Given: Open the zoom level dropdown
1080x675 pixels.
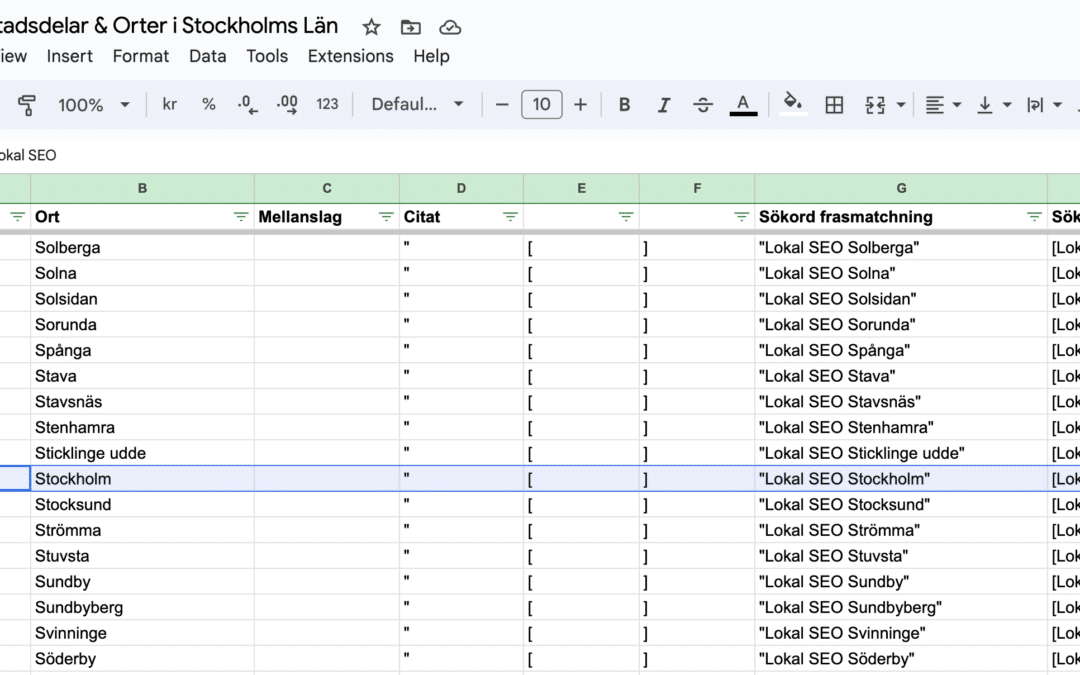Looking at the screenshot, I should [94, 105].
